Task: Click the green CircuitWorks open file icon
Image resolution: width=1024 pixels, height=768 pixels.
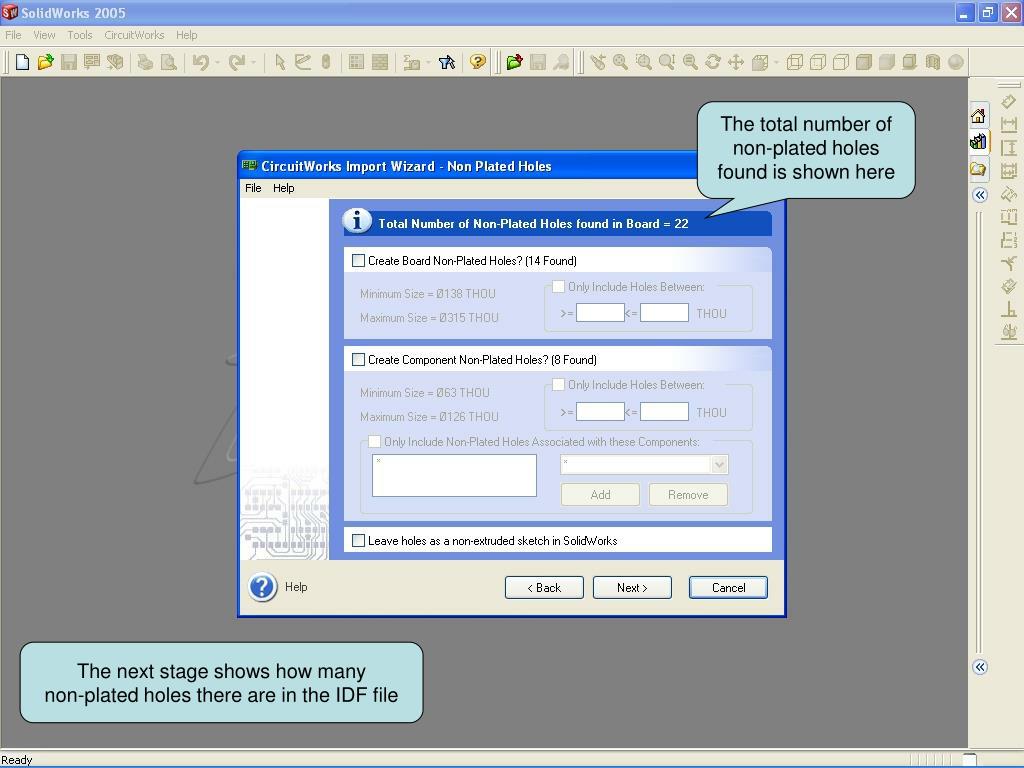Action: 515,62
